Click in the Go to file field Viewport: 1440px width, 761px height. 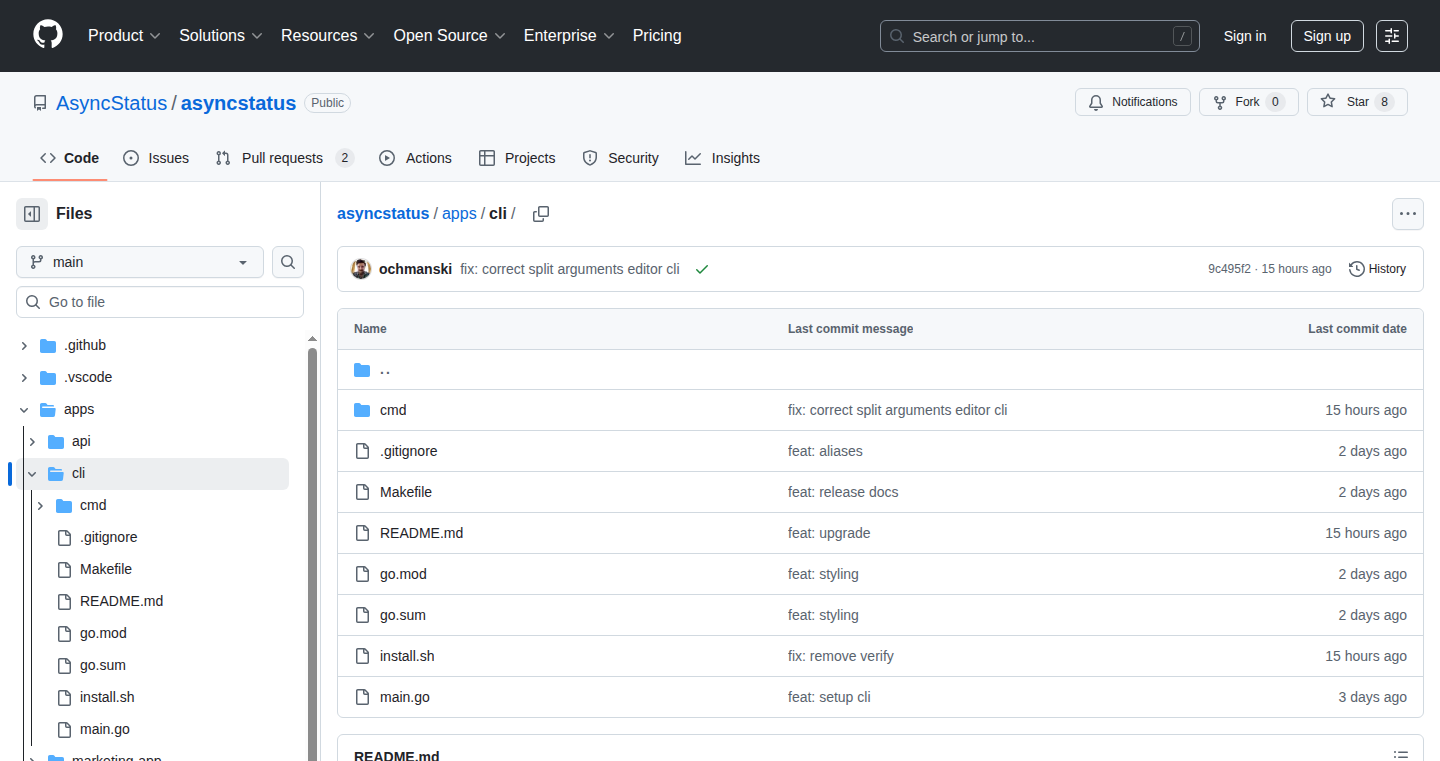pyautogui.click(x=160, y=302)
